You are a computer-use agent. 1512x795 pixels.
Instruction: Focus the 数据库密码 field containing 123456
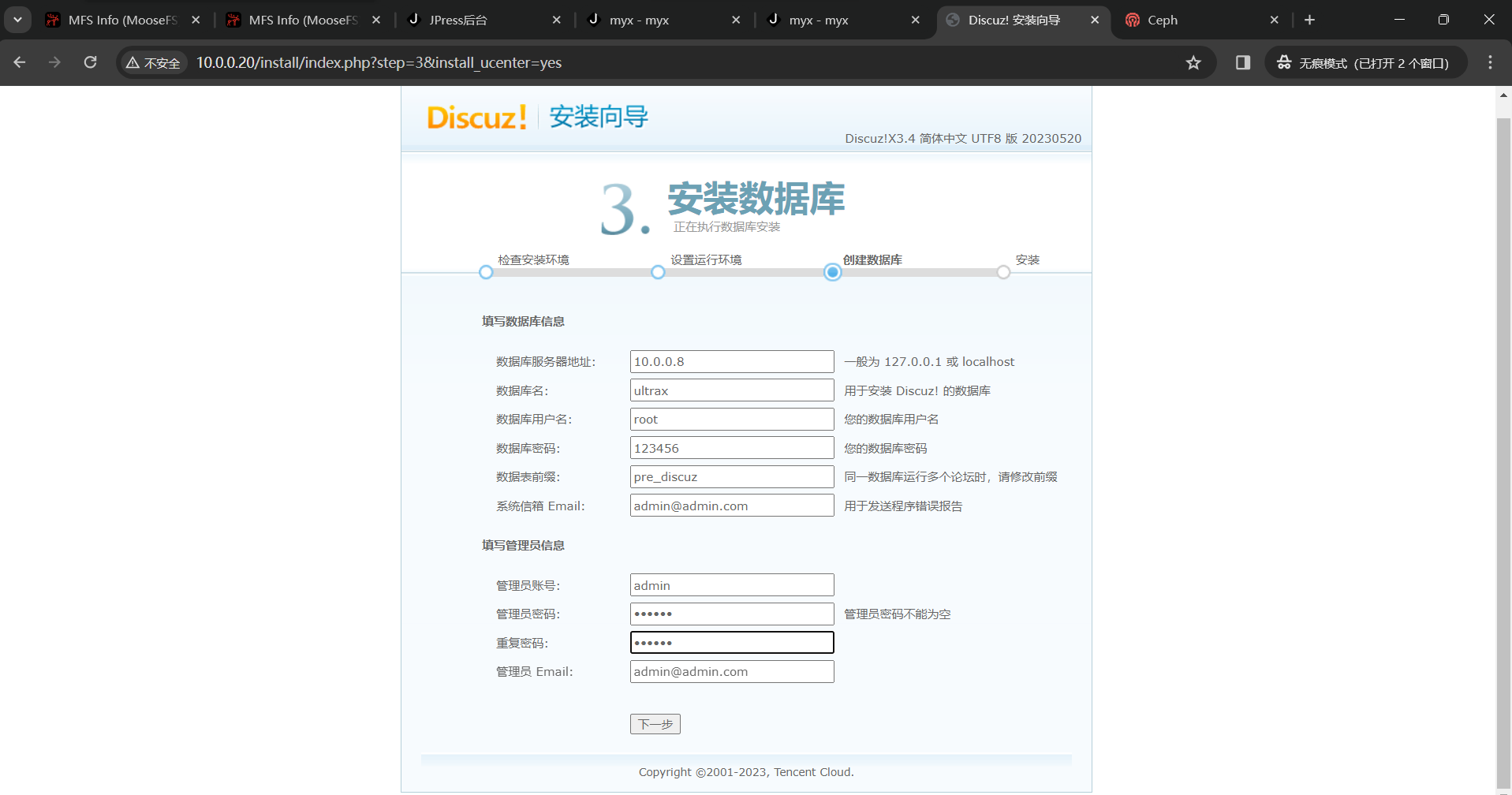[x=732, y=448]
